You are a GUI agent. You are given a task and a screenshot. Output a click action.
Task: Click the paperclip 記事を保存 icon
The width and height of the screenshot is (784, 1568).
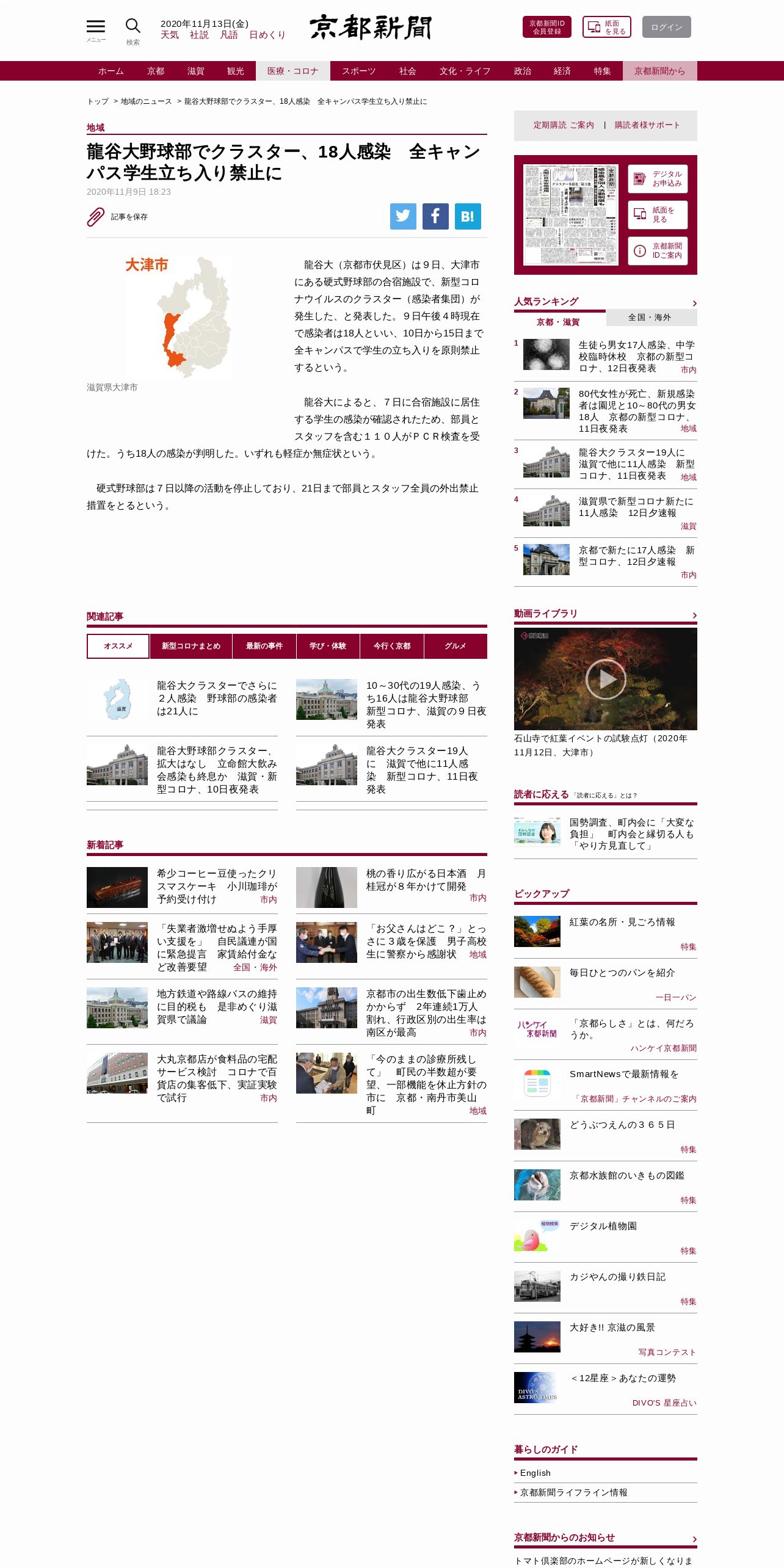pyautogui.click(x=96, y=217)
